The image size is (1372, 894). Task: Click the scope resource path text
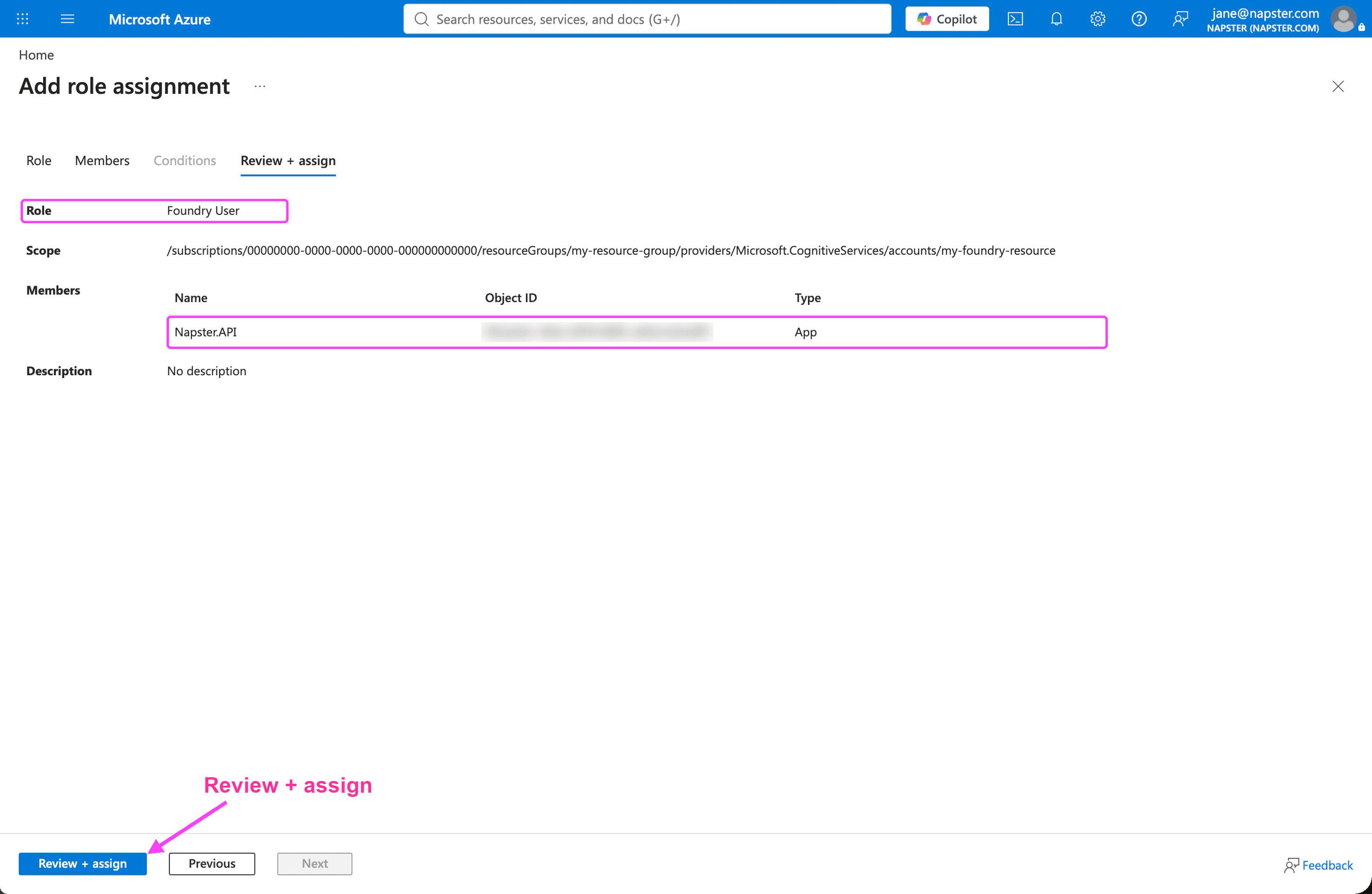(611, 251)
